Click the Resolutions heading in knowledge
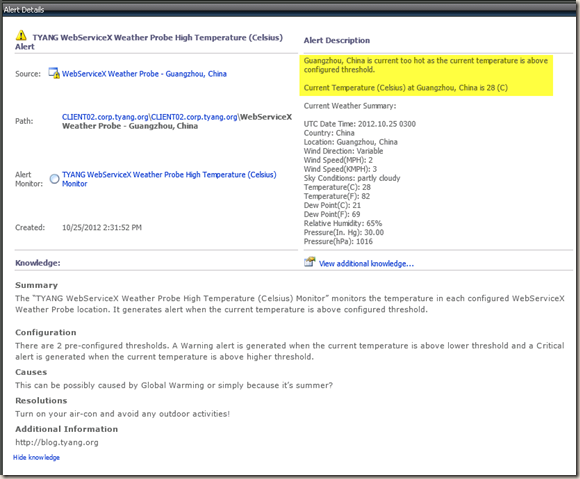This screenshot has width=580, height=479. [41, 401]
